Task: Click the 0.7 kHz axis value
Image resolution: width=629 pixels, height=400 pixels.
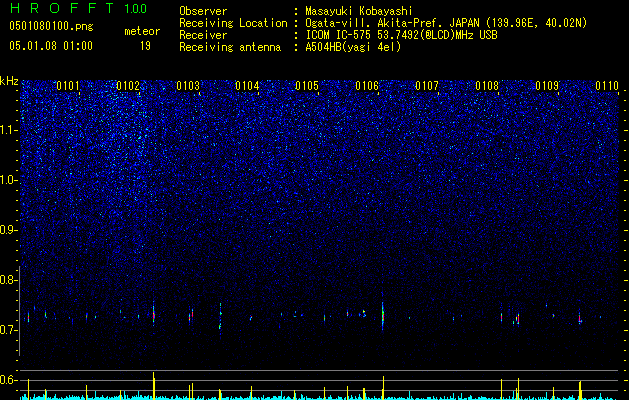Action: point(9,330)
